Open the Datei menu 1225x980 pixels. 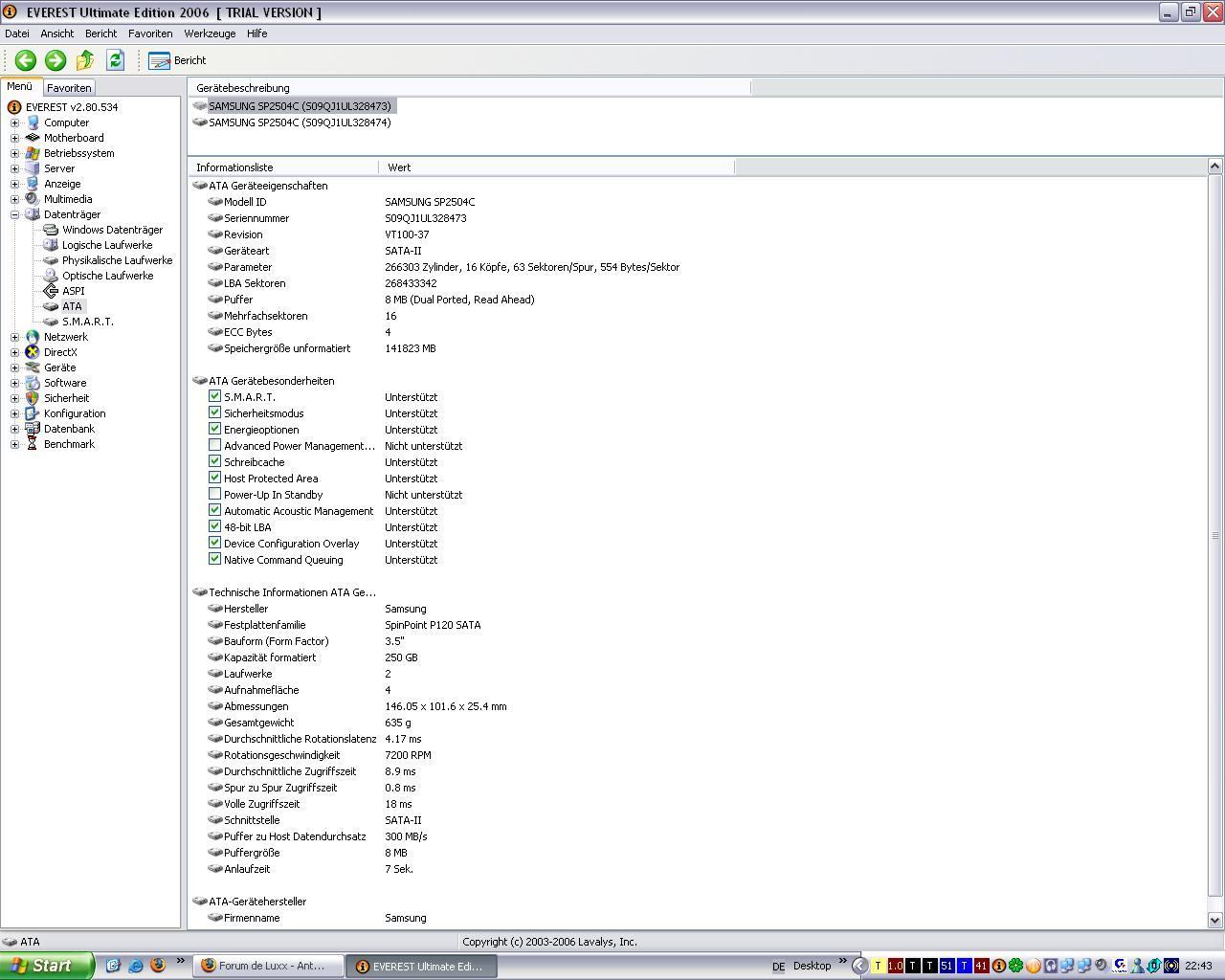tap(17, 33)
